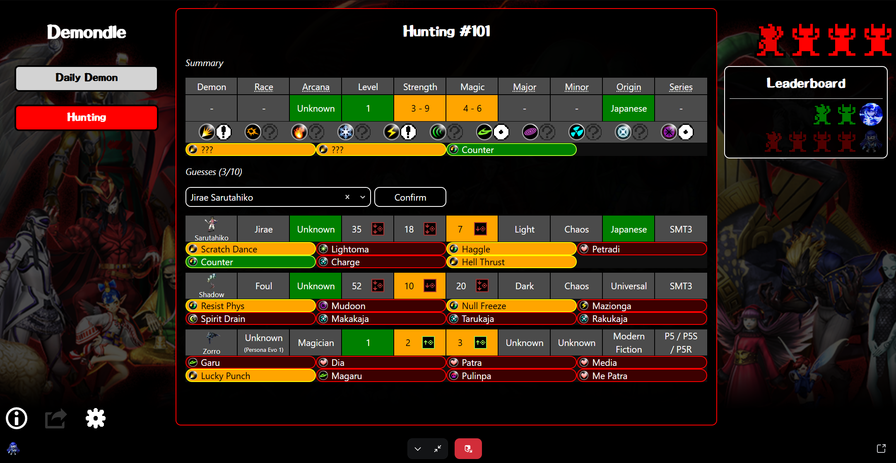Expand the chevron-down in the bottom bar
The image size is (896, 463).
pos(418,449)
